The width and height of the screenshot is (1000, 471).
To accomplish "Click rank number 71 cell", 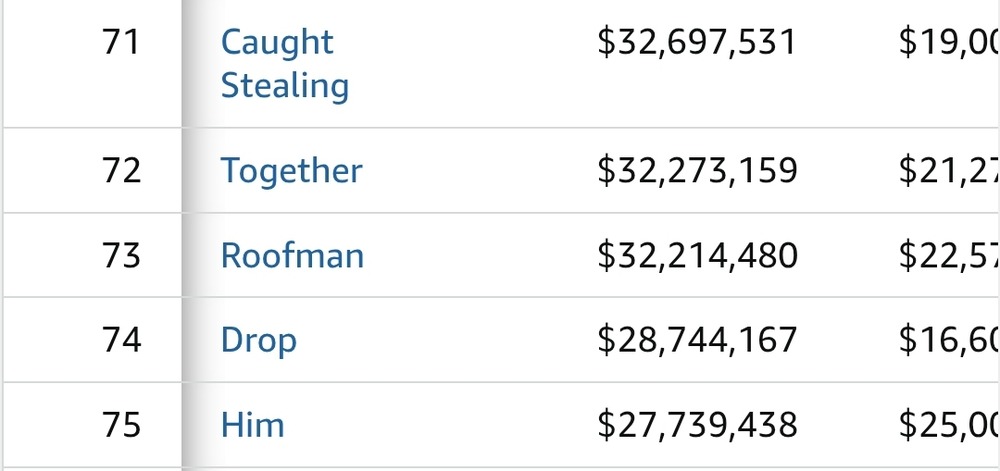I will click(x=121, y=43).
